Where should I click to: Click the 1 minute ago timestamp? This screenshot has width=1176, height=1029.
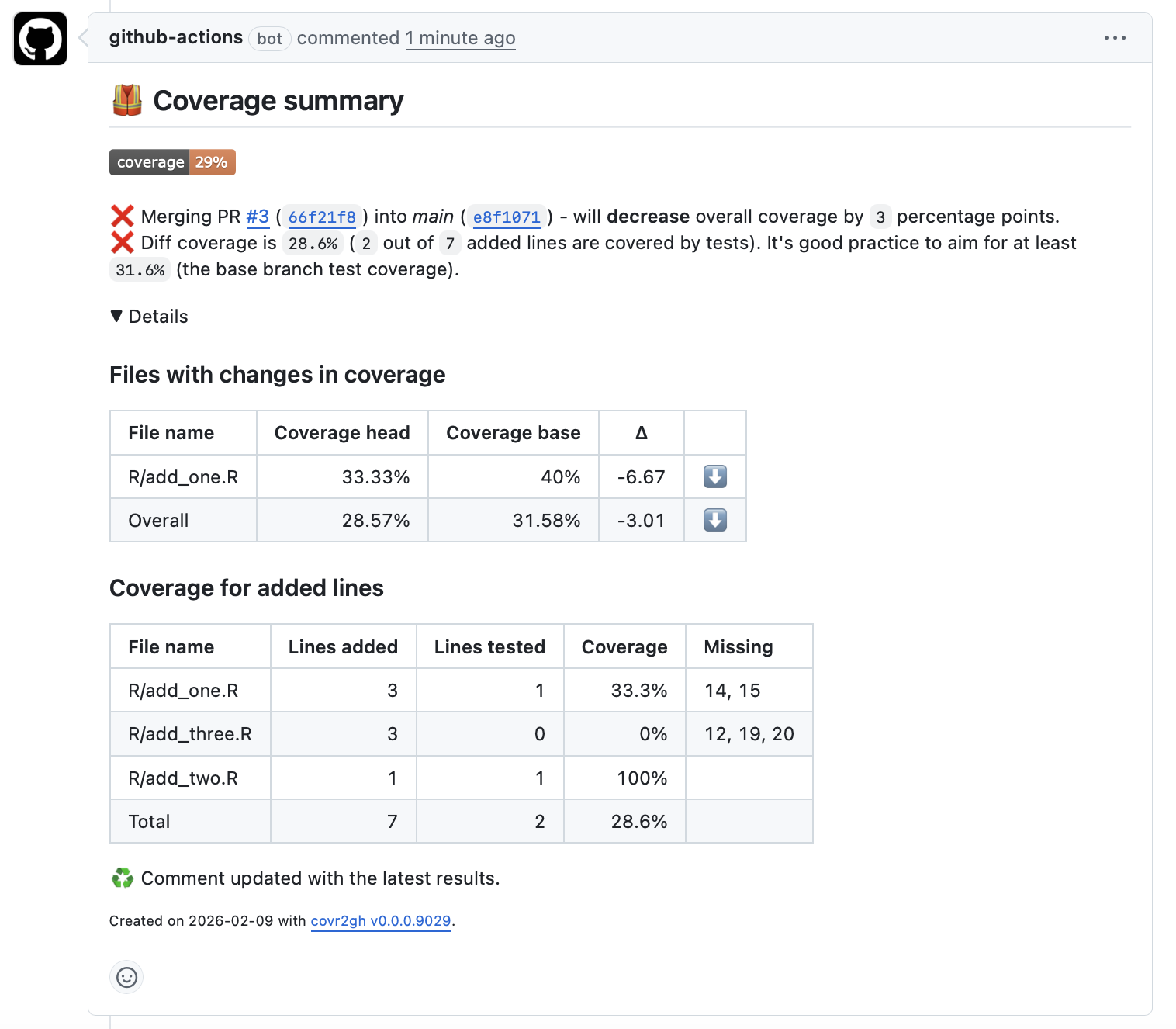coord(460,37)
